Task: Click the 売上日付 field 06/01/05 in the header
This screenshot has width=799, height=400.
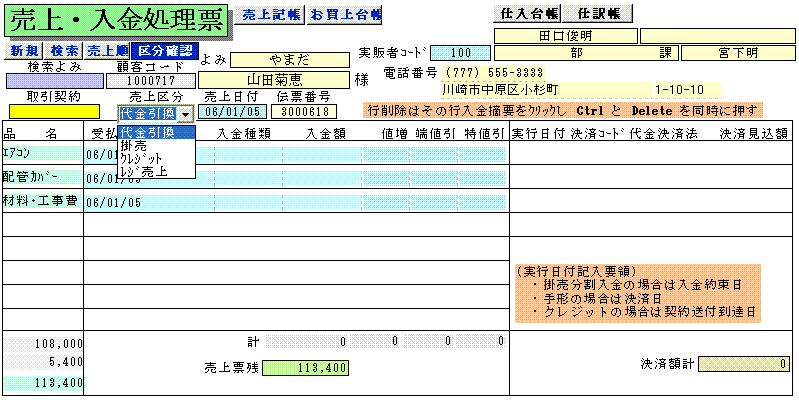Action: pos(233,112)
